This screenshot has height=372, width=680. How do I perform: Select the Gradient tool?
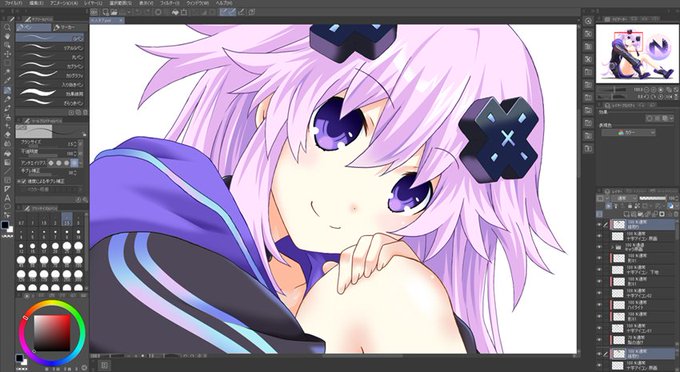(8, 162)
